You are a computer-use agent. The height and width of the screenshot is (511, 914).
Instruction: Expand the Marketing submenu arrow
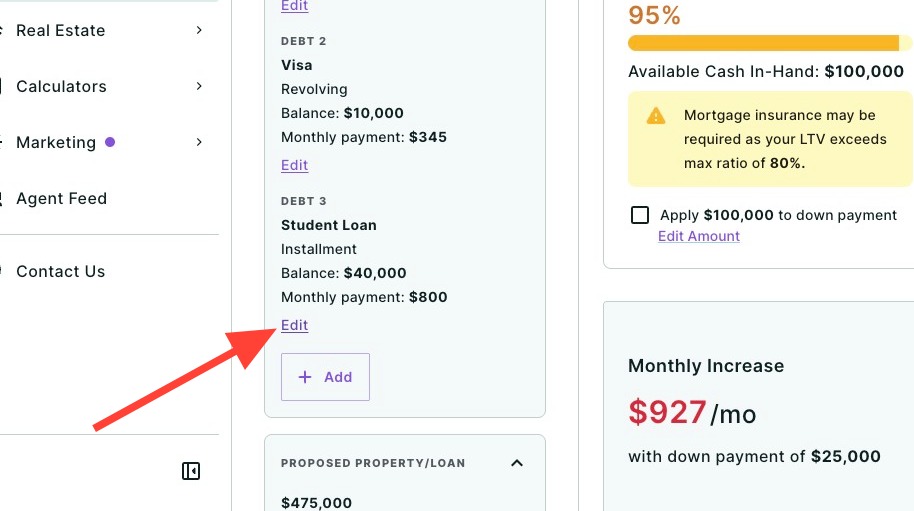199,142
